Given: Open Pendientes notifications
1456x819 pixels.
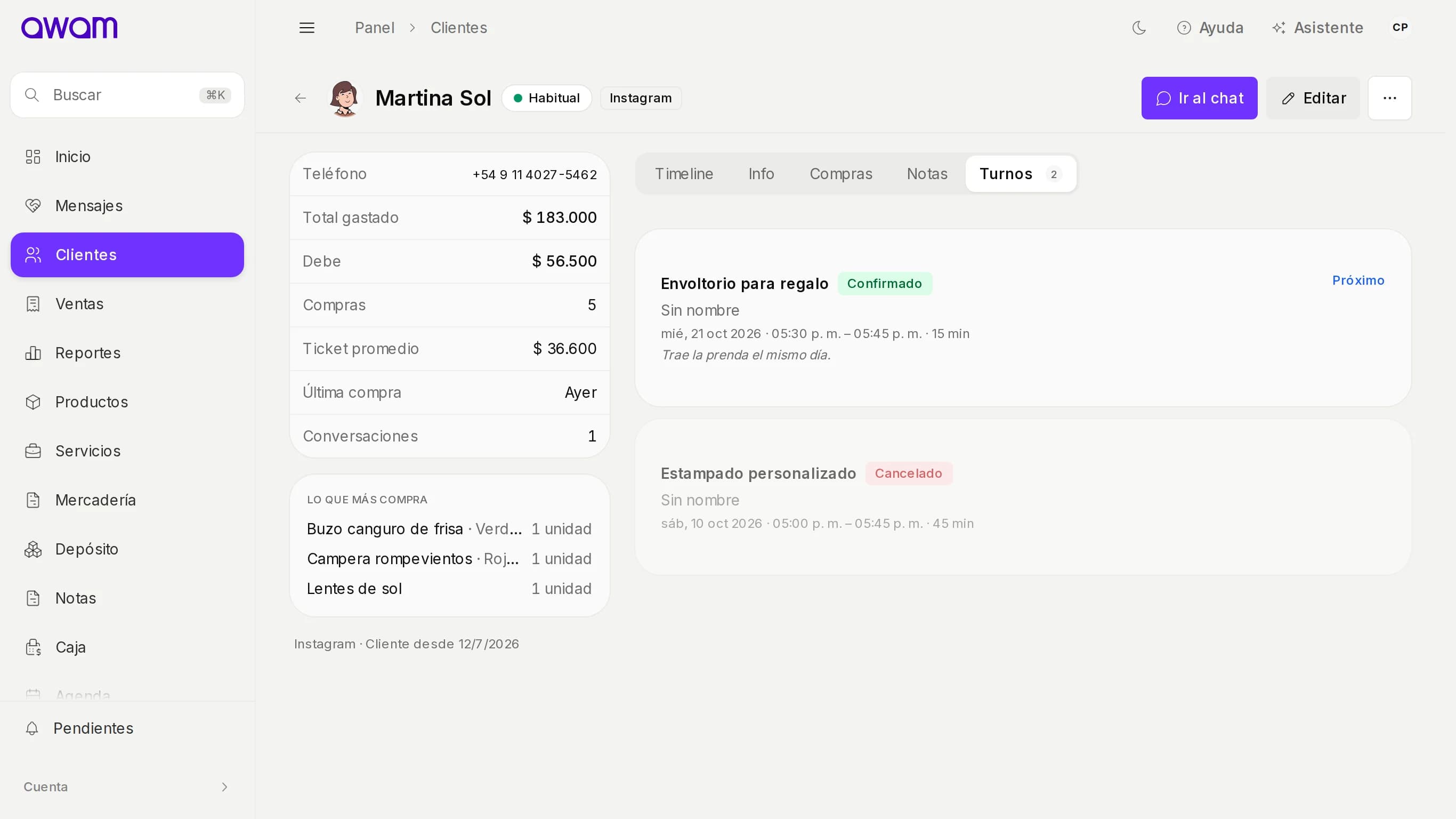Looking at the screenshot, I should (x=127, y=728).
